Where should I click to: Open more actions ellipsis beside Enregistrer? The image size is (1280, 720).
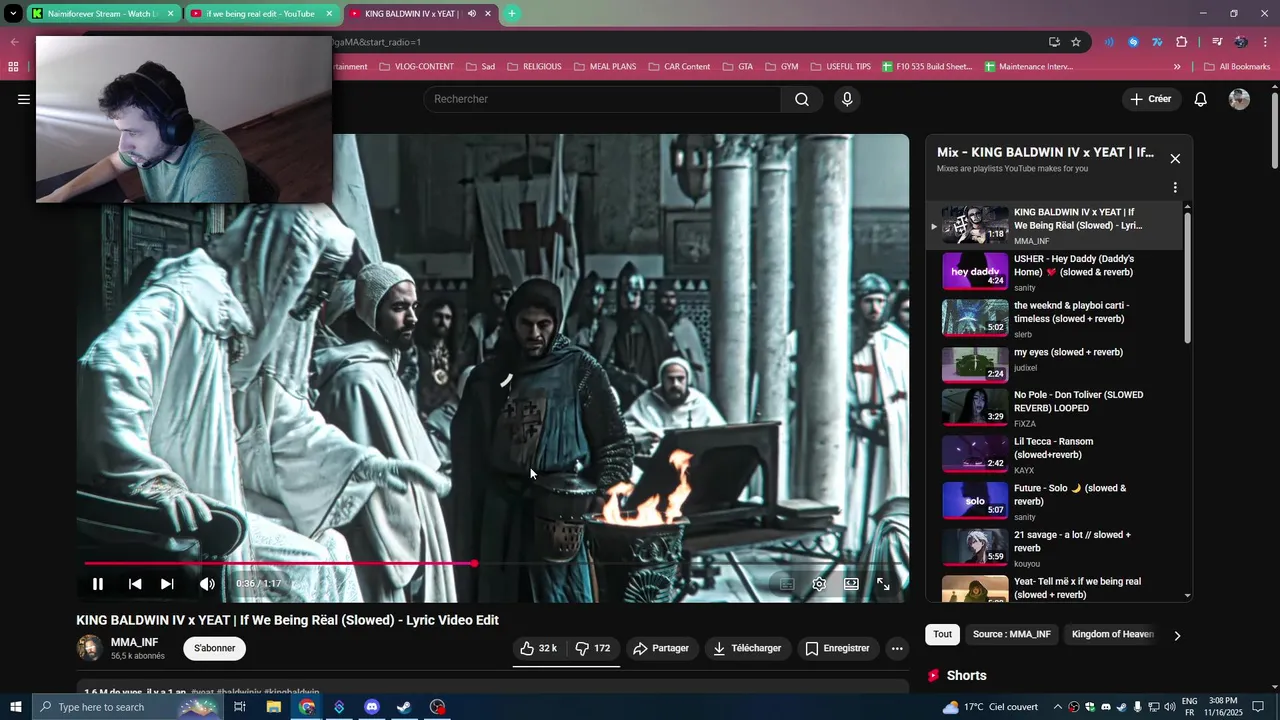[x=897, y=648]
